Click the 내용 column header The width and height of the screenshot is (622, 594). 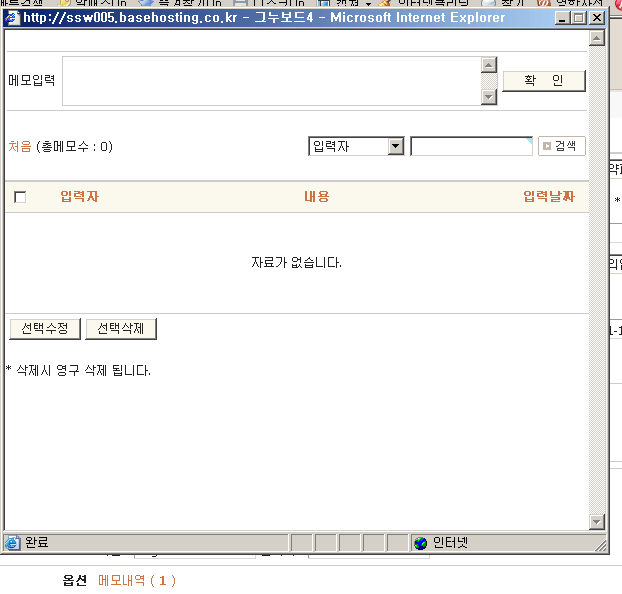pyautogui.click(x=317, y=196)
